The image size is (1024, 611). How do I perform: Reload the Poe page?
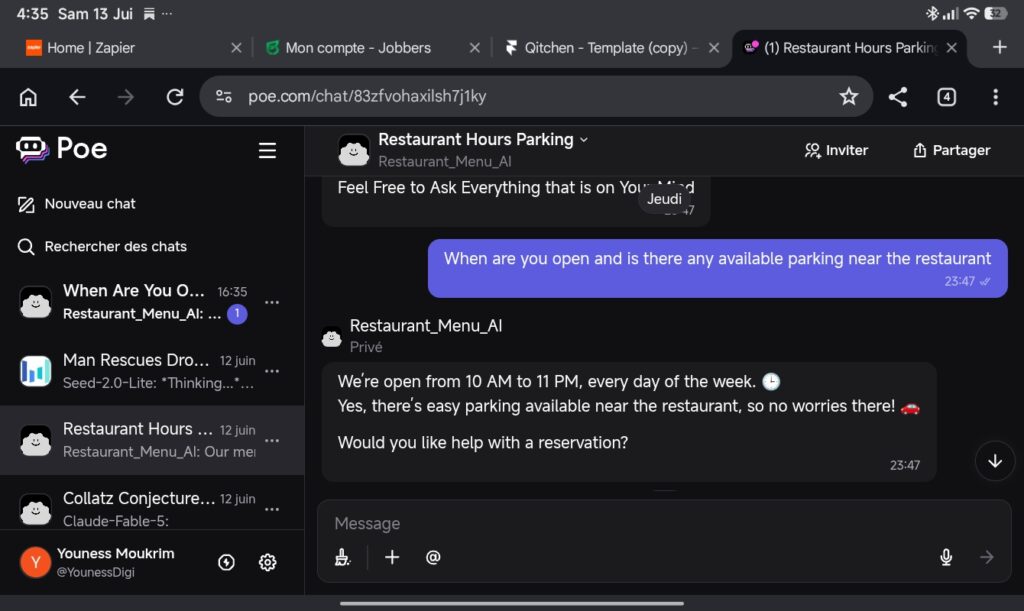point(174,97)
